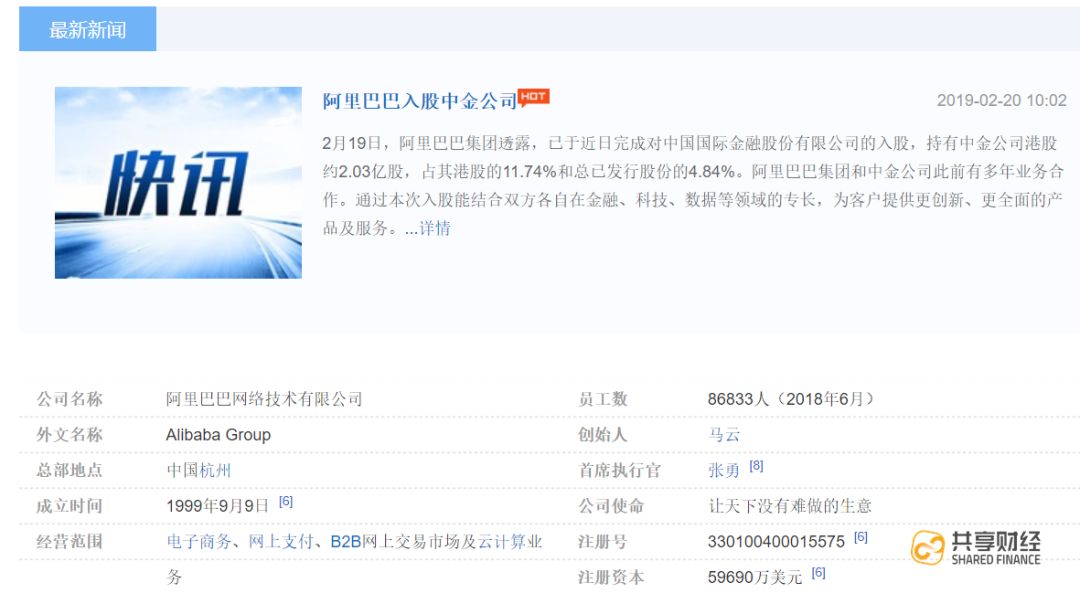Click the 成立时间 label
This screenshot has width=1080, height=593.
[70, 506]
